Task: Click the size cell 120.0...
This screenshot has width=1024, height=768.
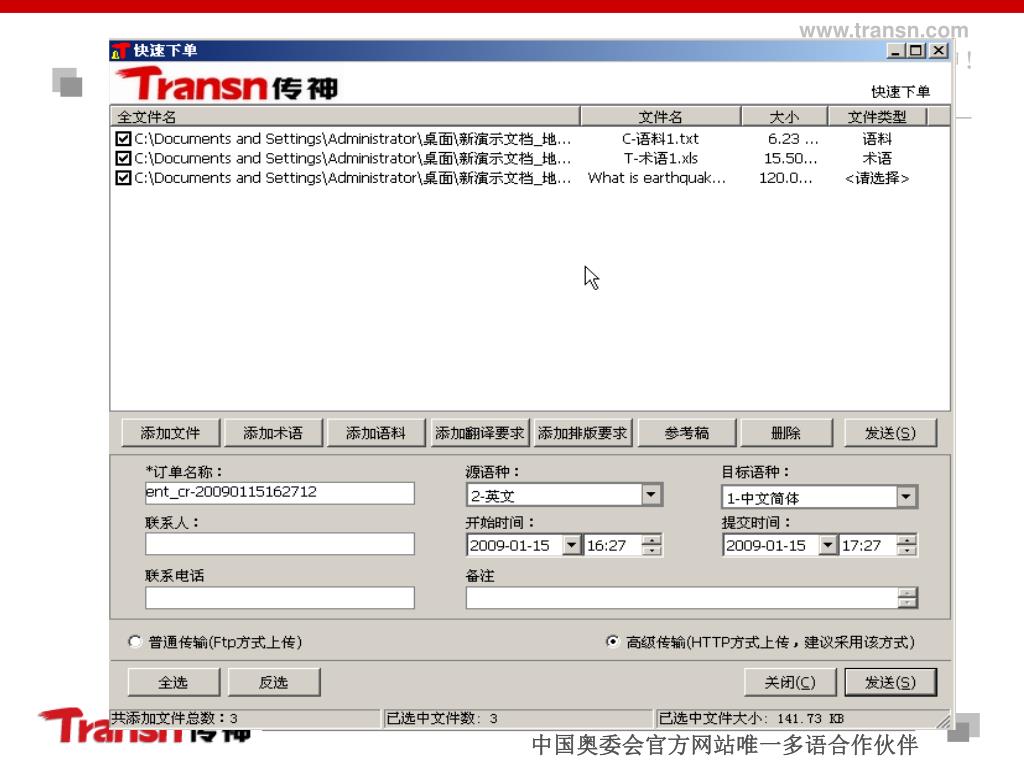Action: 786,178
